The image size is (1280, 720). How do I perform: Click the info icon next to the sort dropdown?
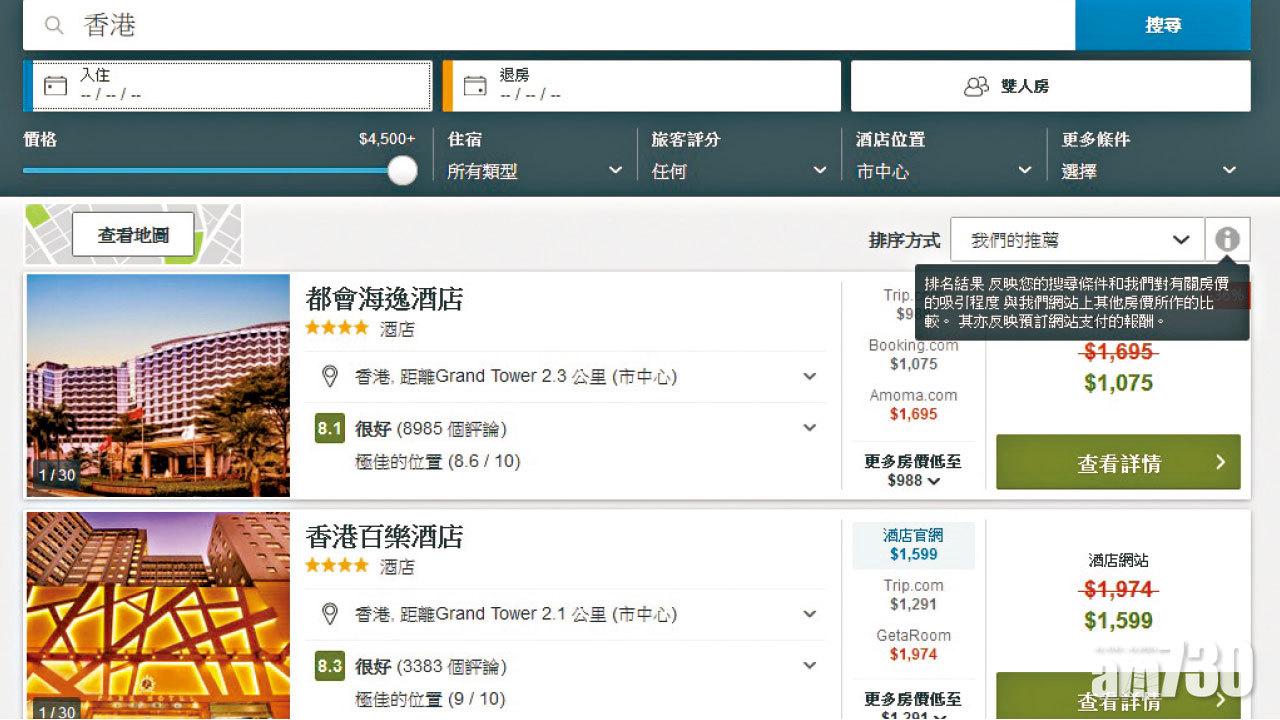point(1227,239)
